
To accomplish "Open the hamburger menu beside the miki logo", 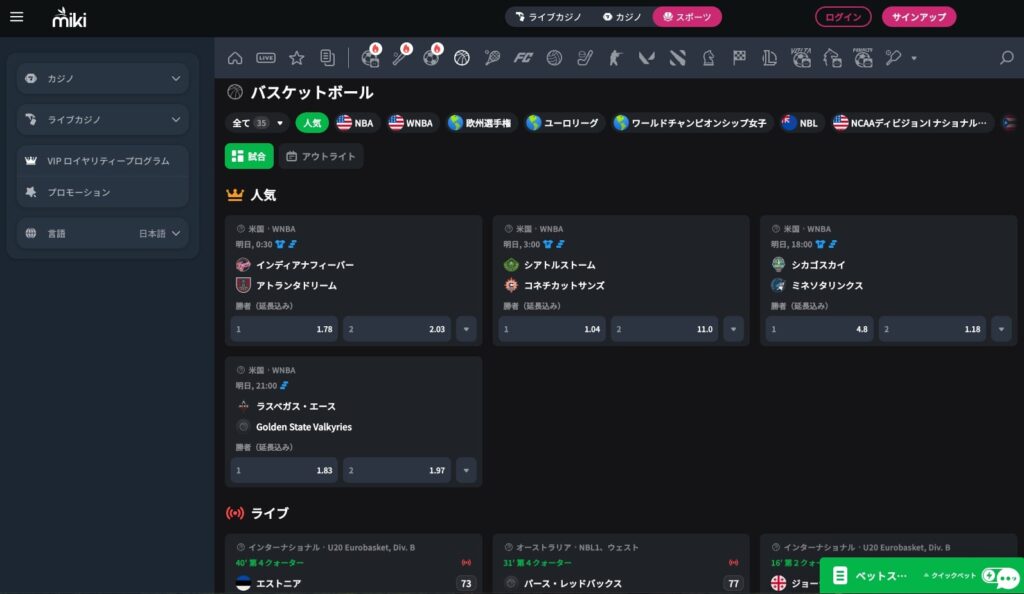I will (x=16, y=17).
